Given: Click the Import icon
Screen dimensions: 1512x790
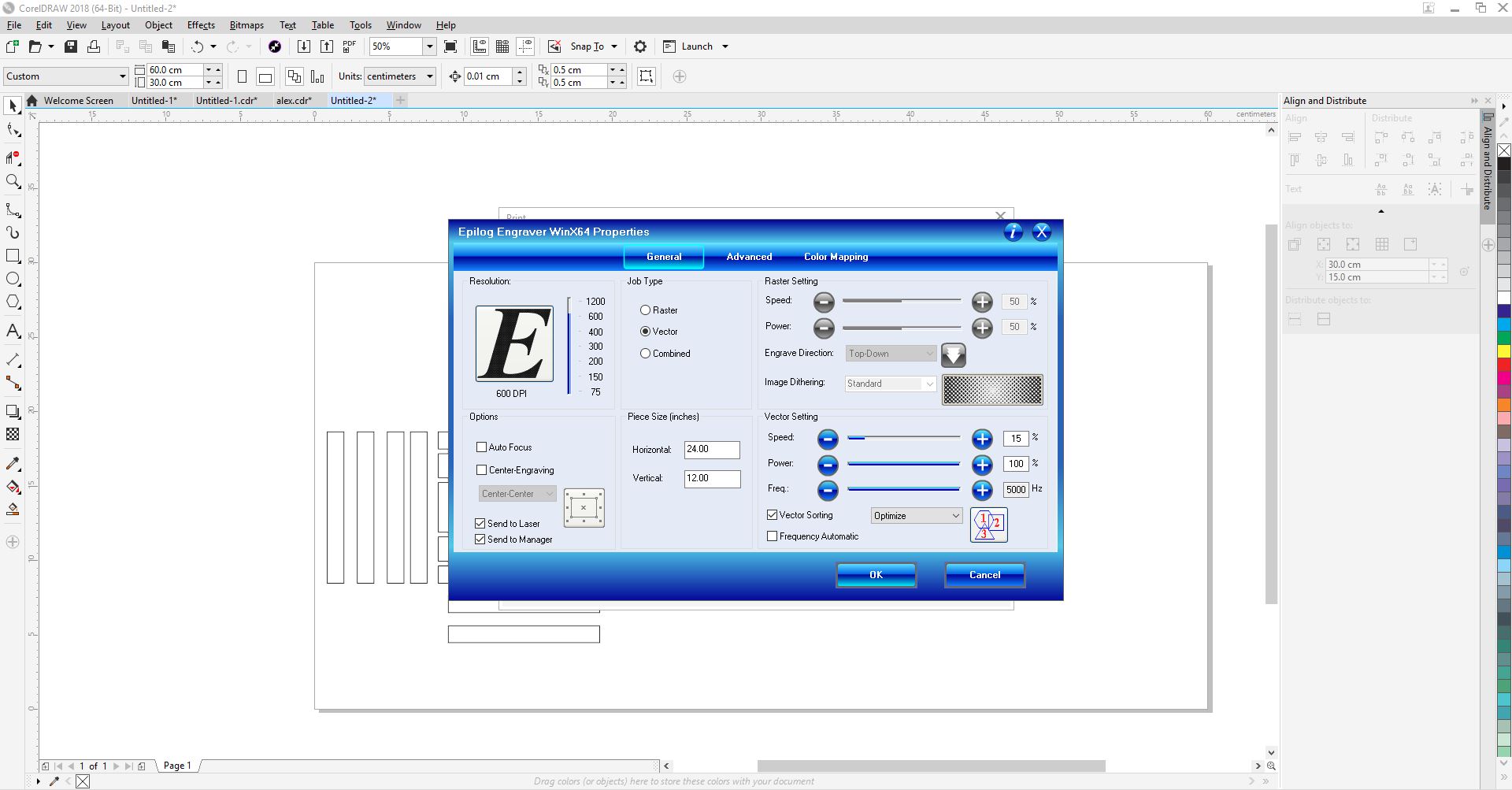Looking at the screenshot, I should [303, 46].
